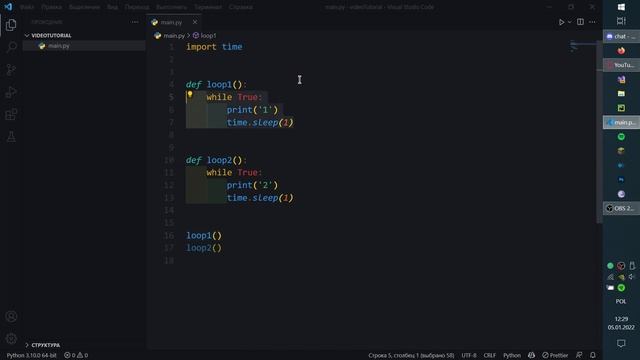Open the Выделение menu
This screenshot has width=640, height=360.
click(x=84, y=7)
